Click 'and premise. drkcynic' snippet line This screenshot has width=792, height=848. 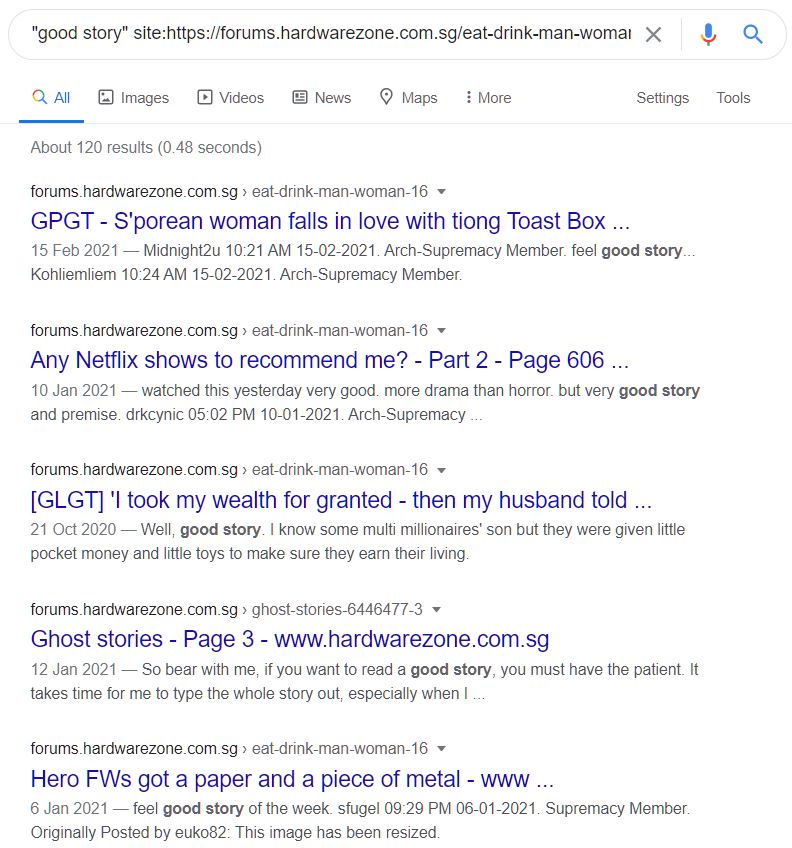(x=256, y=415)
